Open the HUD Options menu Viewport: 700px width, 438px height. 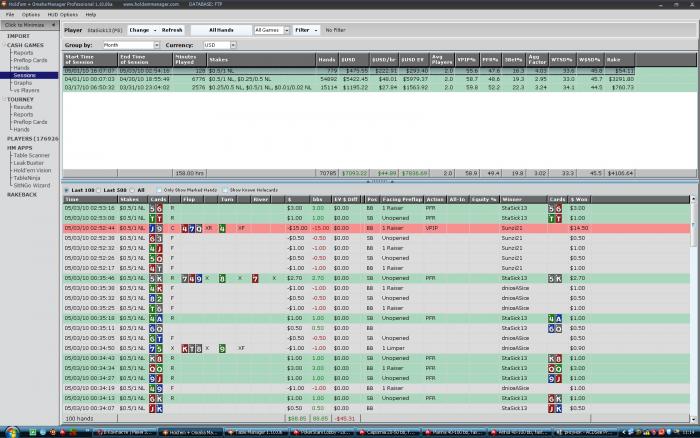tap(62, 15)
